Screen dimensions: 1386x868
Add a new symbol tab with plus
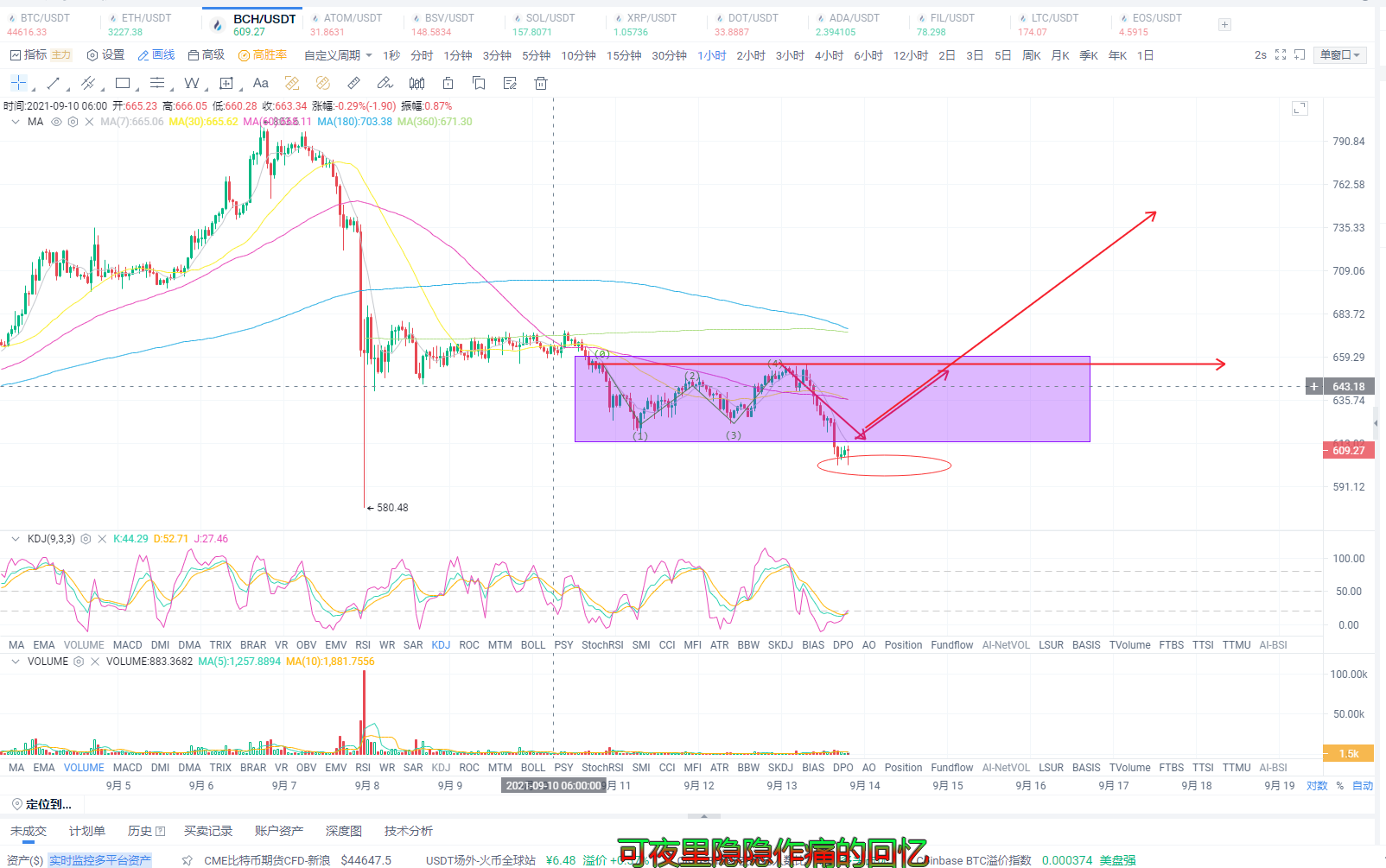point(1224,25)
